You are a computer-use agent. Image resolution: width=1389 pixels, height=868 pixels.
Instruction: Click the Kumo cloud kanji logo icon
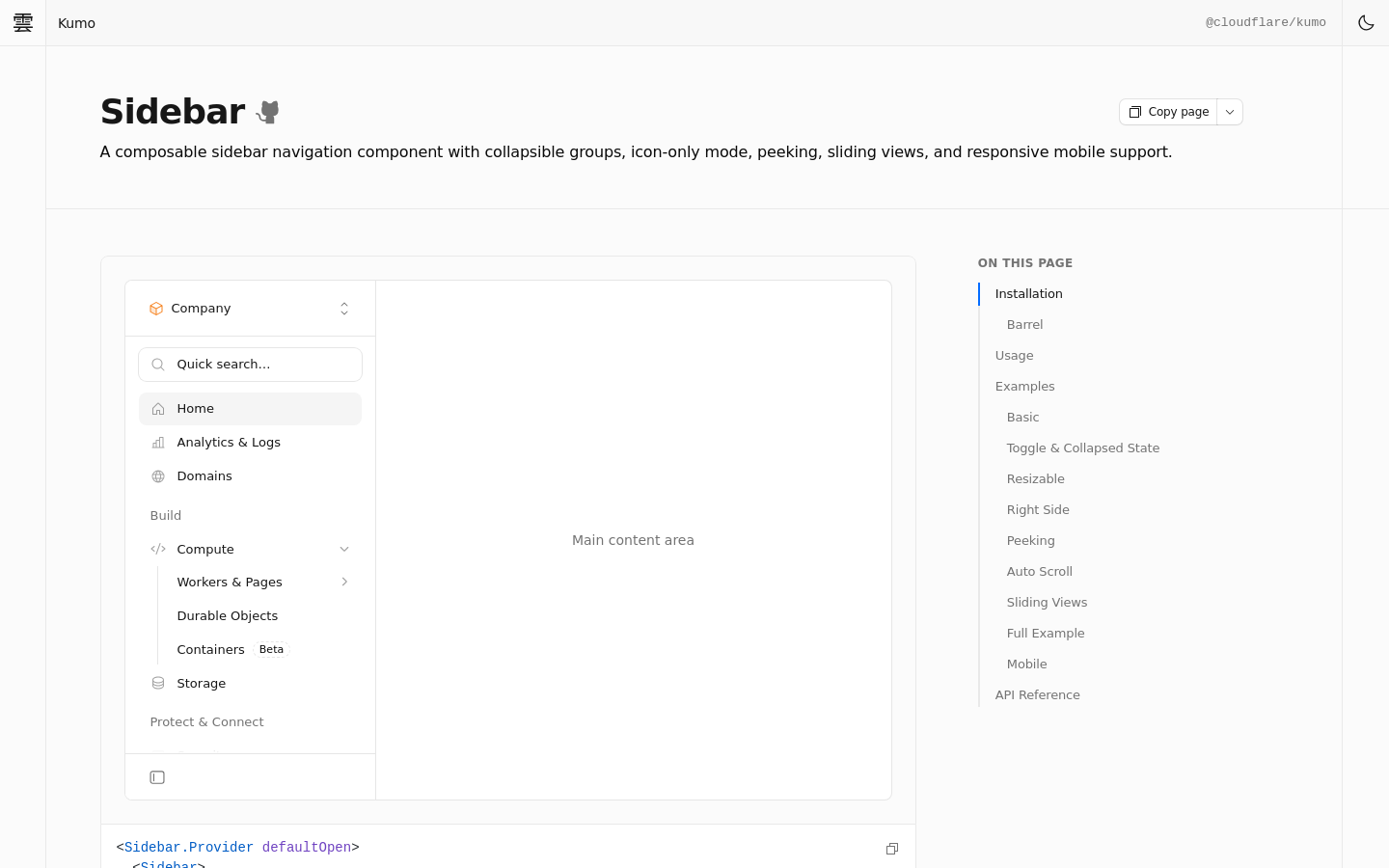click(23, 22)
